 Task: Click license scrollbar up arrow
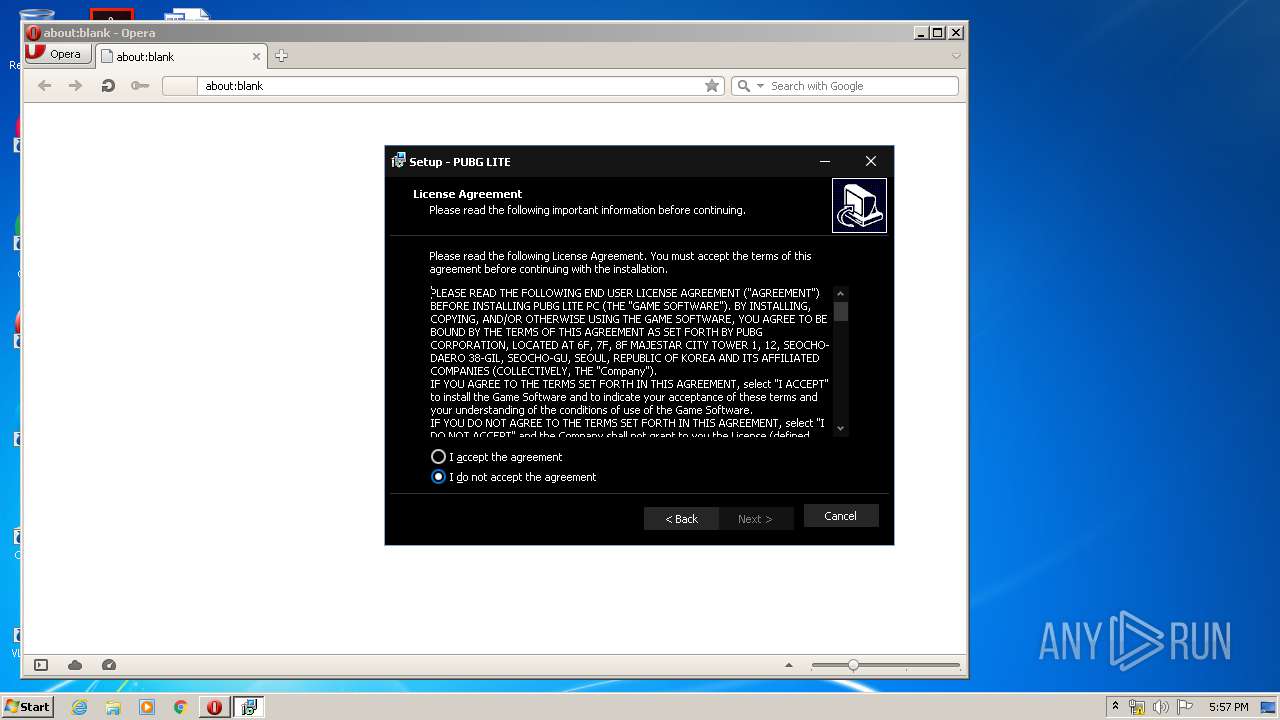click(841, 293)
